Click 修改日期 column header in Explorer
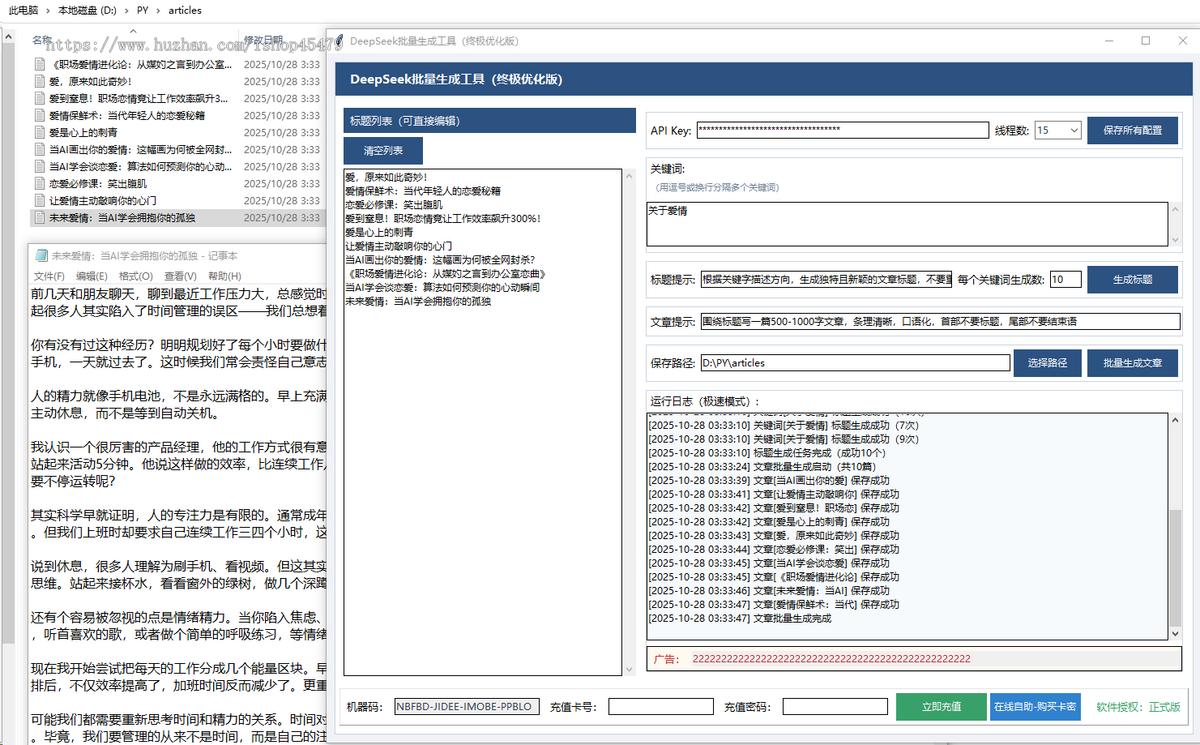Image resolution: width=1200 pixels, height=745 pixels. 263,40
